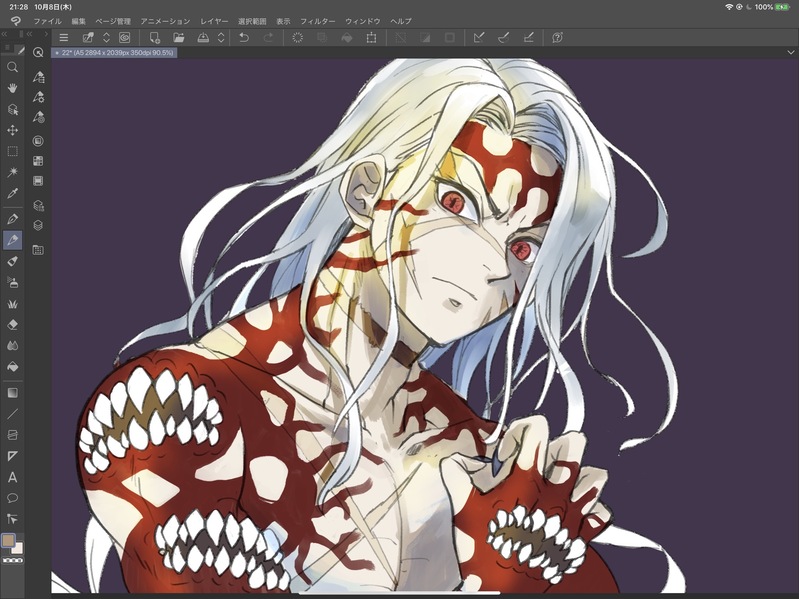
Task: Select the Operation object tool
Action: (x=13, y=110)
